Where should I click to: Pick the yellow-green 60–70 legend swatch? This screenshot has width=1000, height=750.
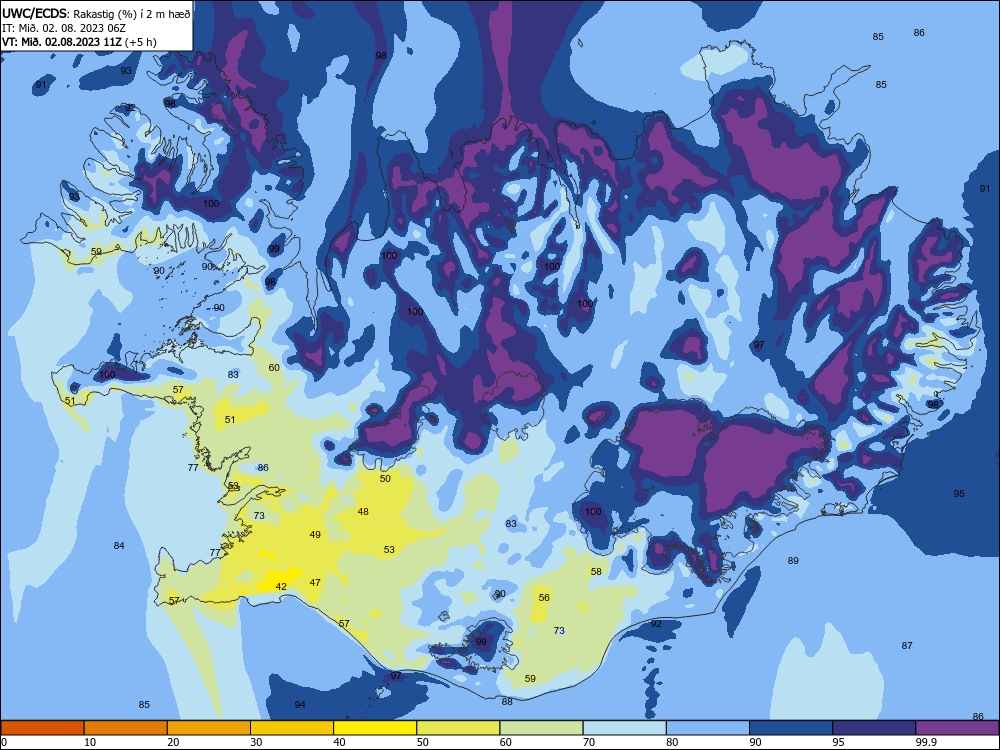click(x=541, y=728)
